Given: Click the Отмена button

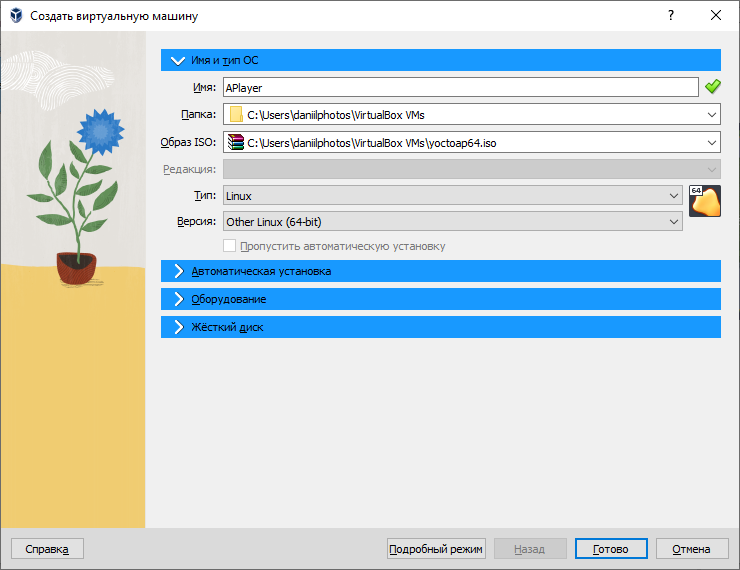Looking at the screenshot, I should tap(691, 549).
